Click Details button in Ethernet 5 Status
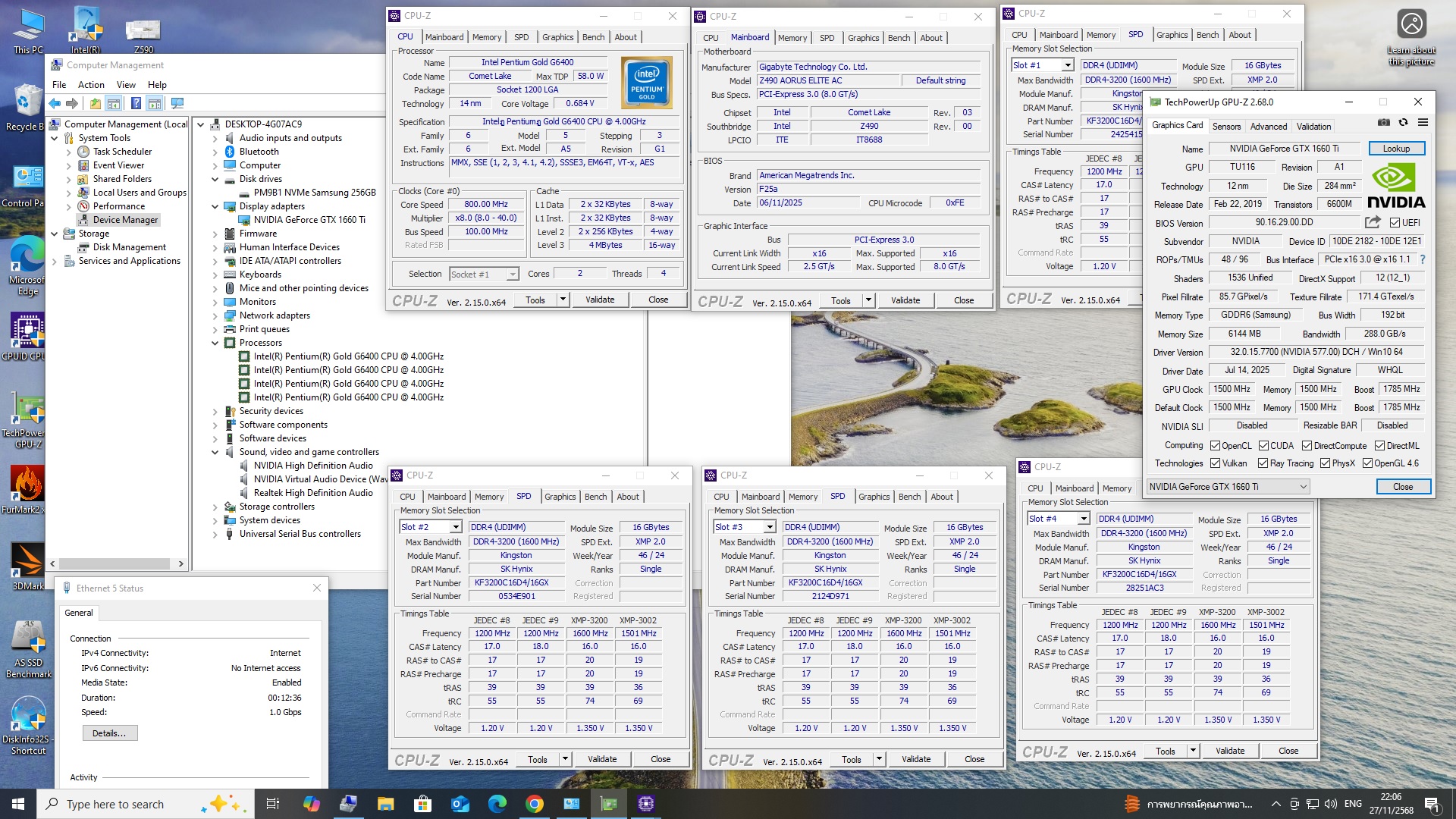1456x819 pixels. click(109, 733)
